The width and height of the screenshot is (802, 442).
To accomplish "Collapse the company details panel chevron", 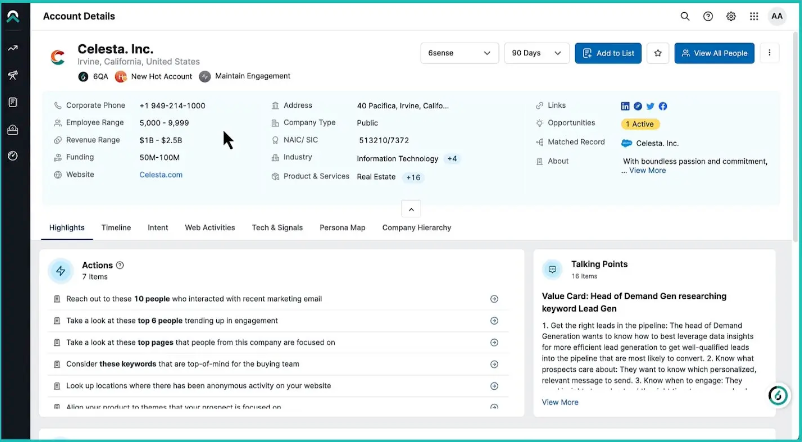I will point(411,209).
